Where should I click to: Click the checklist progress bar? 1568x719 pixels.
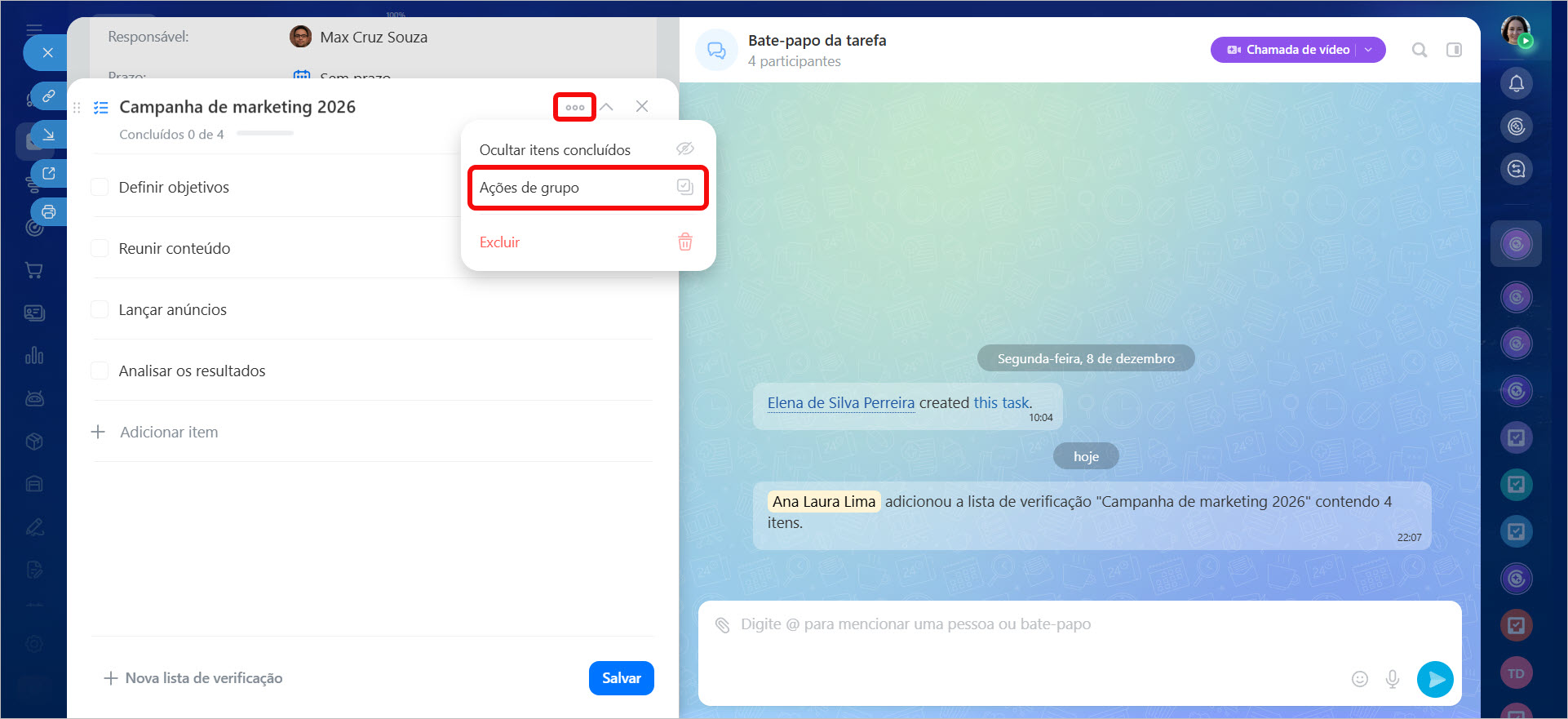[x=265, y=134]
